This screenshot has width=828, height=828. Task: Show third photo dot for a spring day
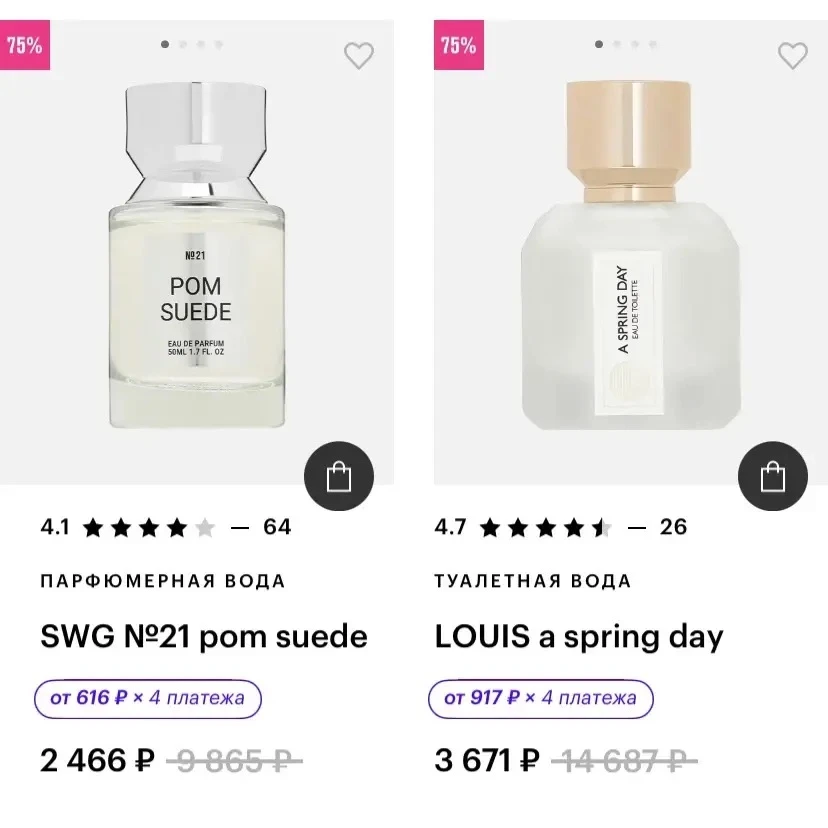[x=635, y=44]
